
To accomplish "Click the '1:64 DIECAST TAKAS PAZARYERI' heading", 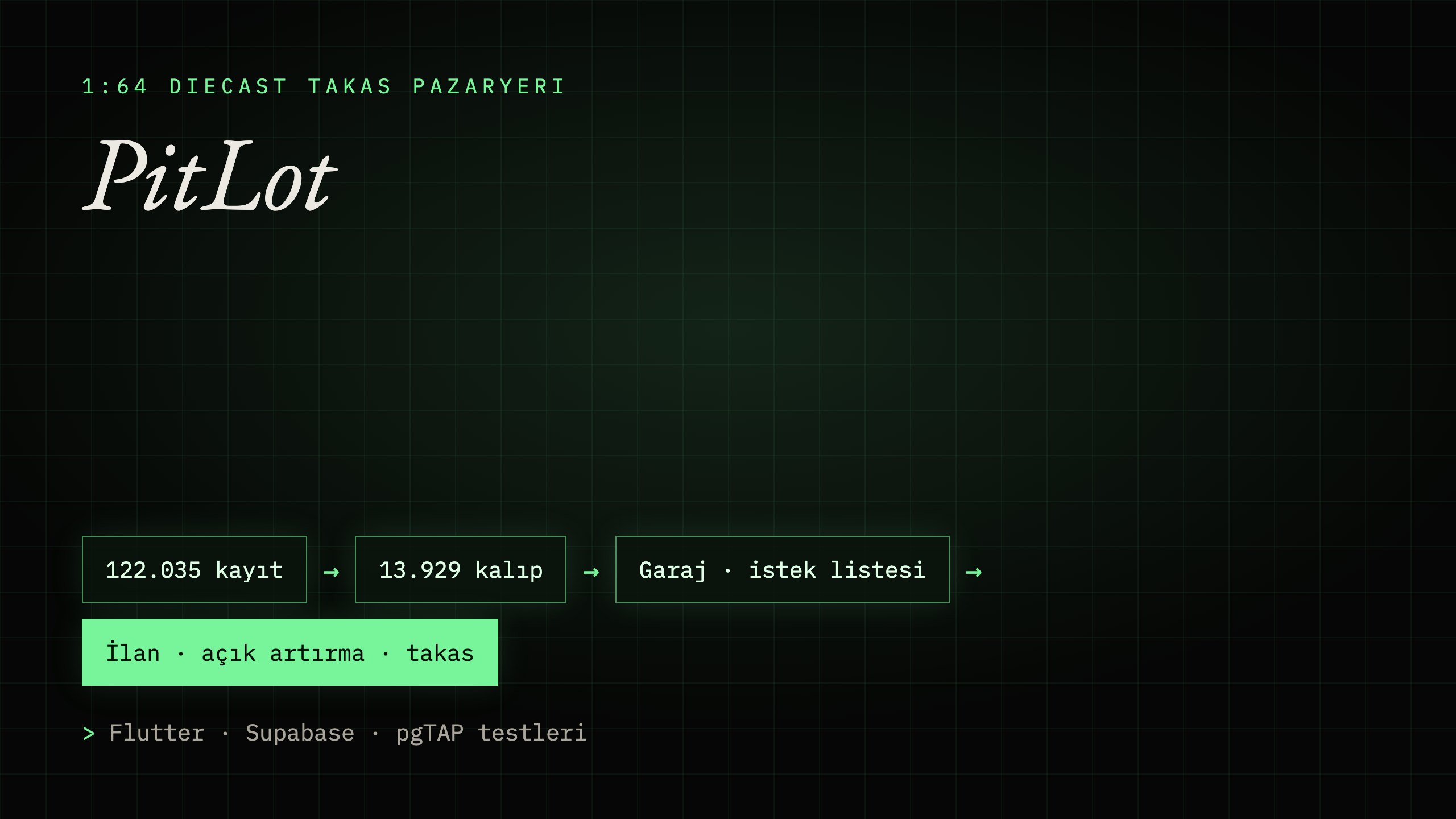I will (x=324, y=86).
